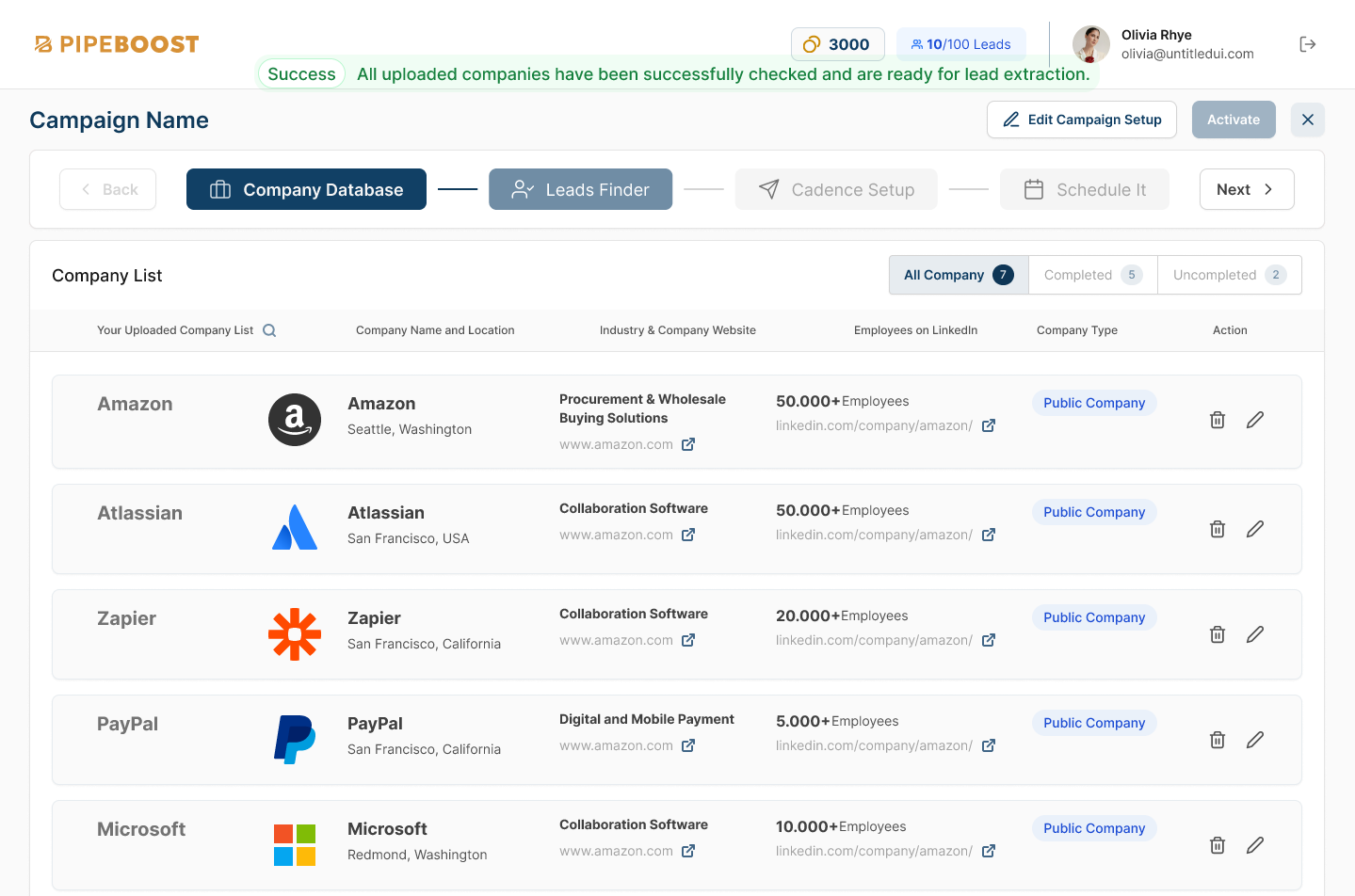View the 10/100 Leads counter
The width and height of the screenshot is (1355, 896).
(961, 44)
